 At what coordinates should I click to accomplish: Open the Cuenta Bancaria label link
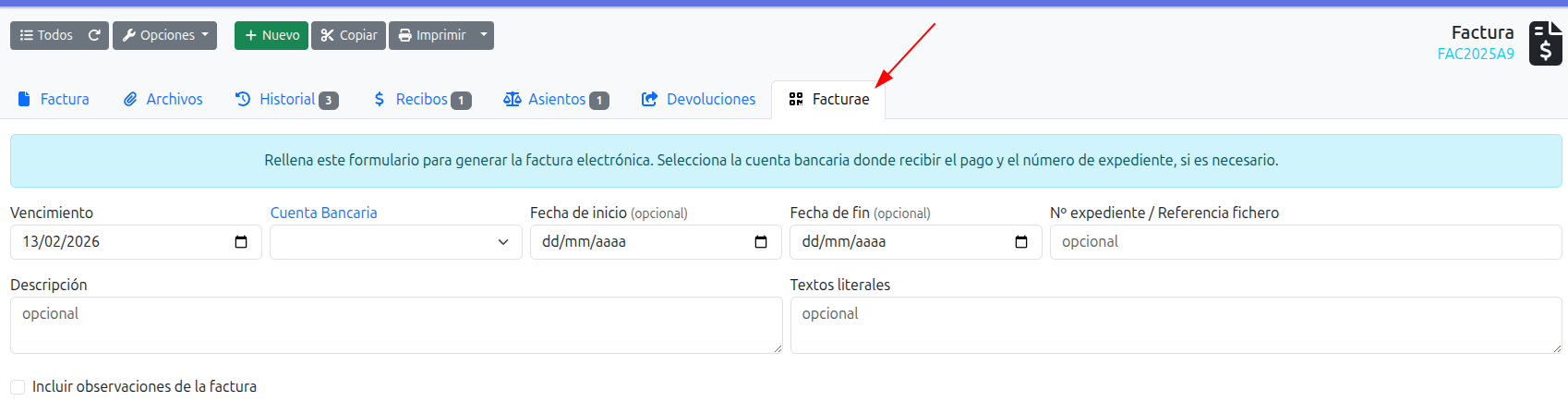(x=323, y=213)
